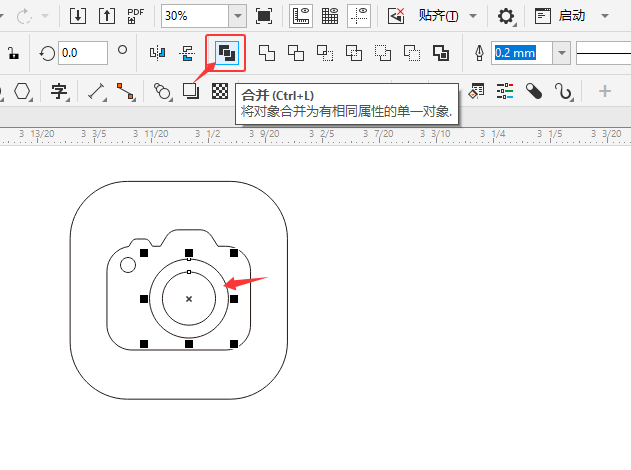Publish to PDF using the PDF icon
The image size is (631, 470).
[136, 16]
